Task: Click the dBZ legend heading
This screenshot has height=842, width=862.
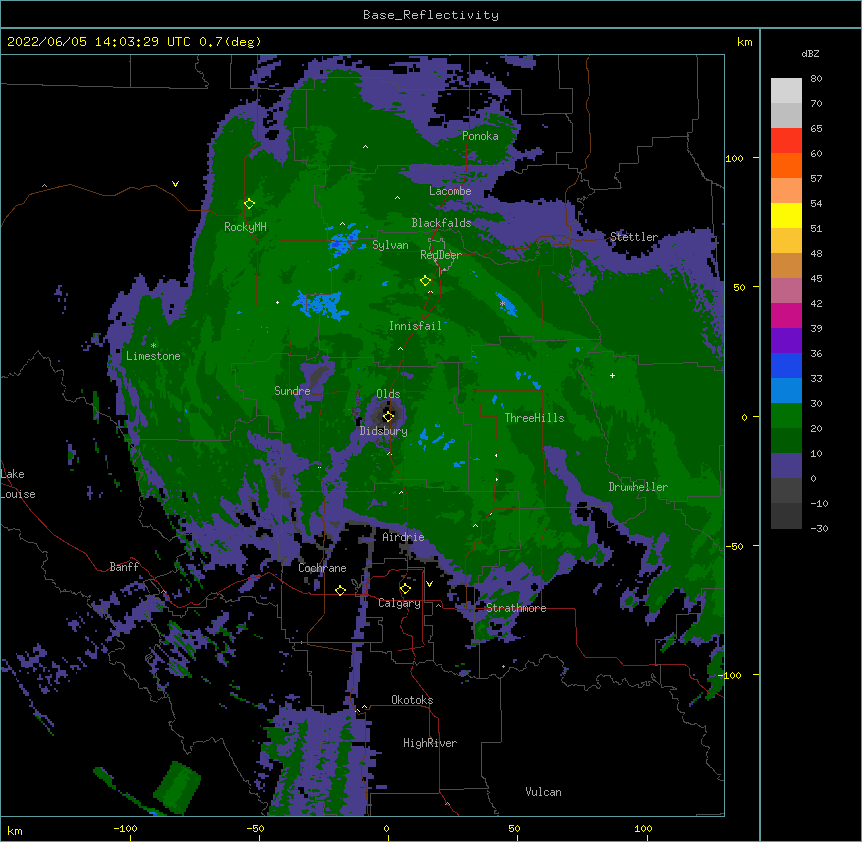Action: [x=810, y=53]
